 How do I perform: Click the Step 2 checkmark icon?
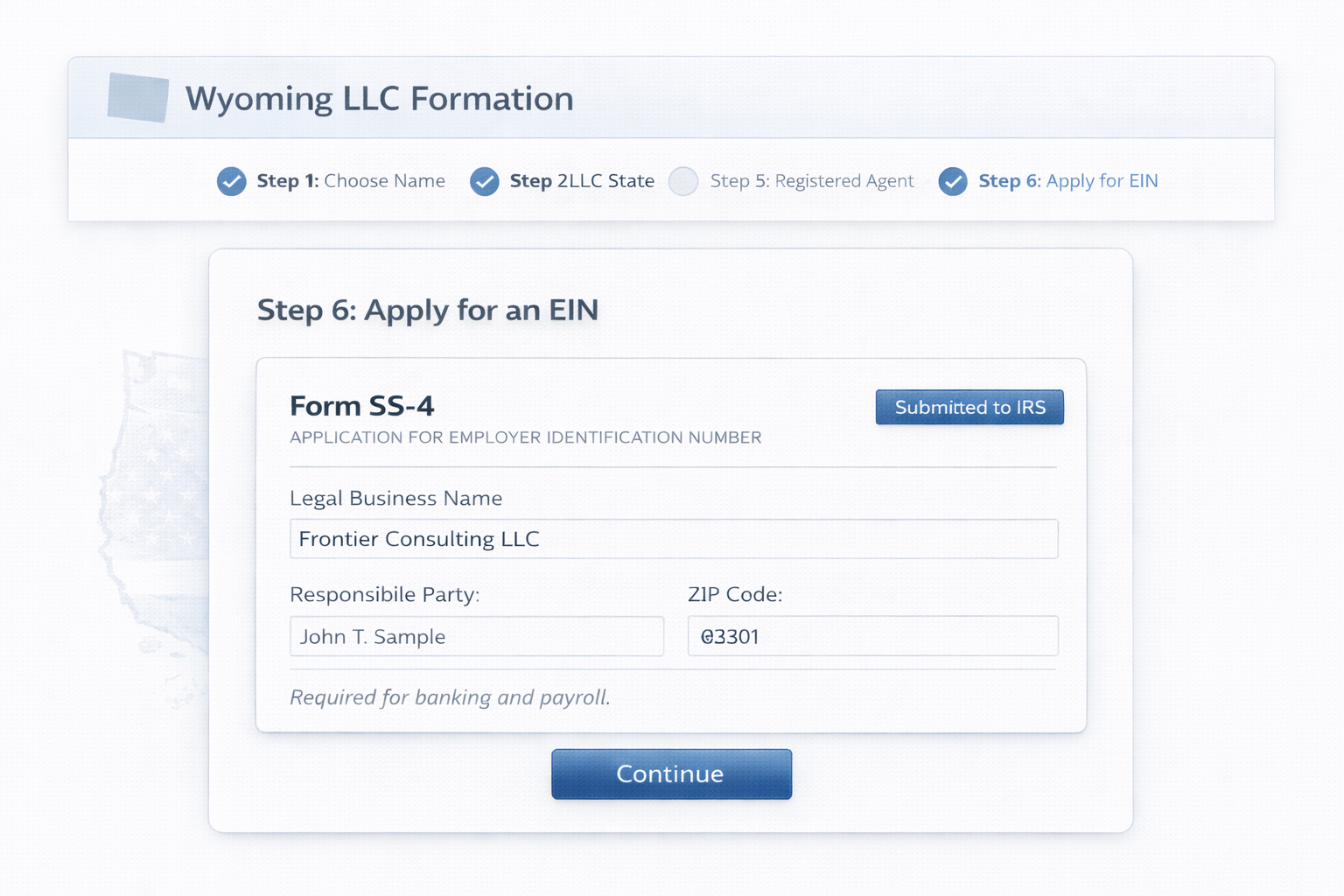click(x=484, y=181)
